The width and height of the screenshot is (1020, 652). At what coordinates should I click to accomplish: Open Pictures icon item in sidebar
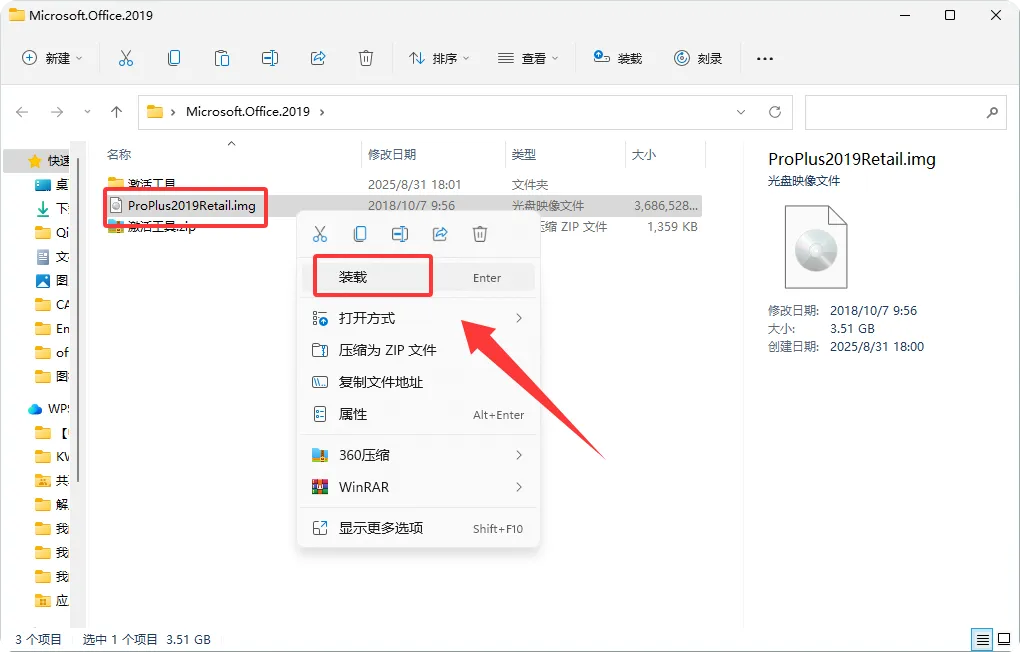(51, 280)
